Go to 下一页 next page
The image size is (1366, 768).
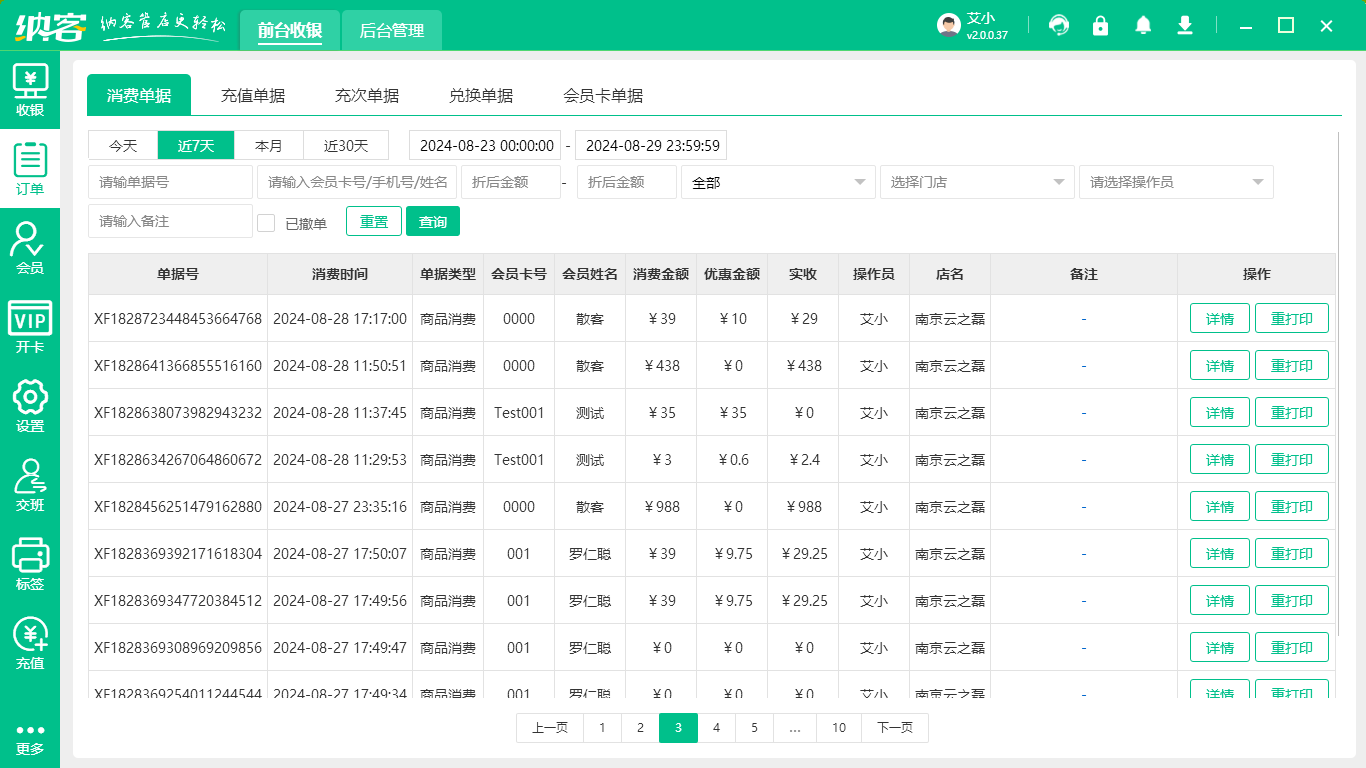(894, 728)
